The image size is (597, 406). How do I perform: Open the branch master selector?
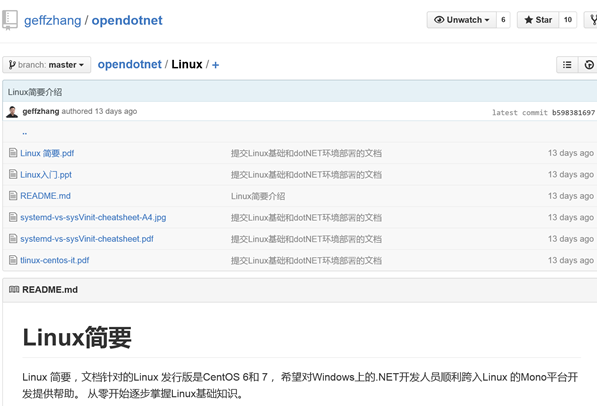46,65
